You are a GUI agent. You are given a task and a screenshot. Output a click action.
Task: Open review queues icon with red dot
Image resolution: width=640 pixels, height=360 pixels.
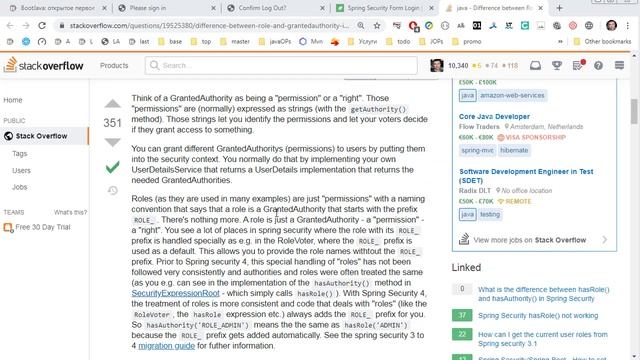(578, 65)
